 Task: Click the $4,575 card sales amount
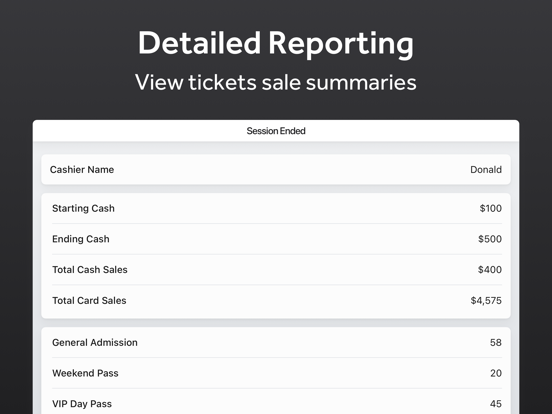(486, 300)
